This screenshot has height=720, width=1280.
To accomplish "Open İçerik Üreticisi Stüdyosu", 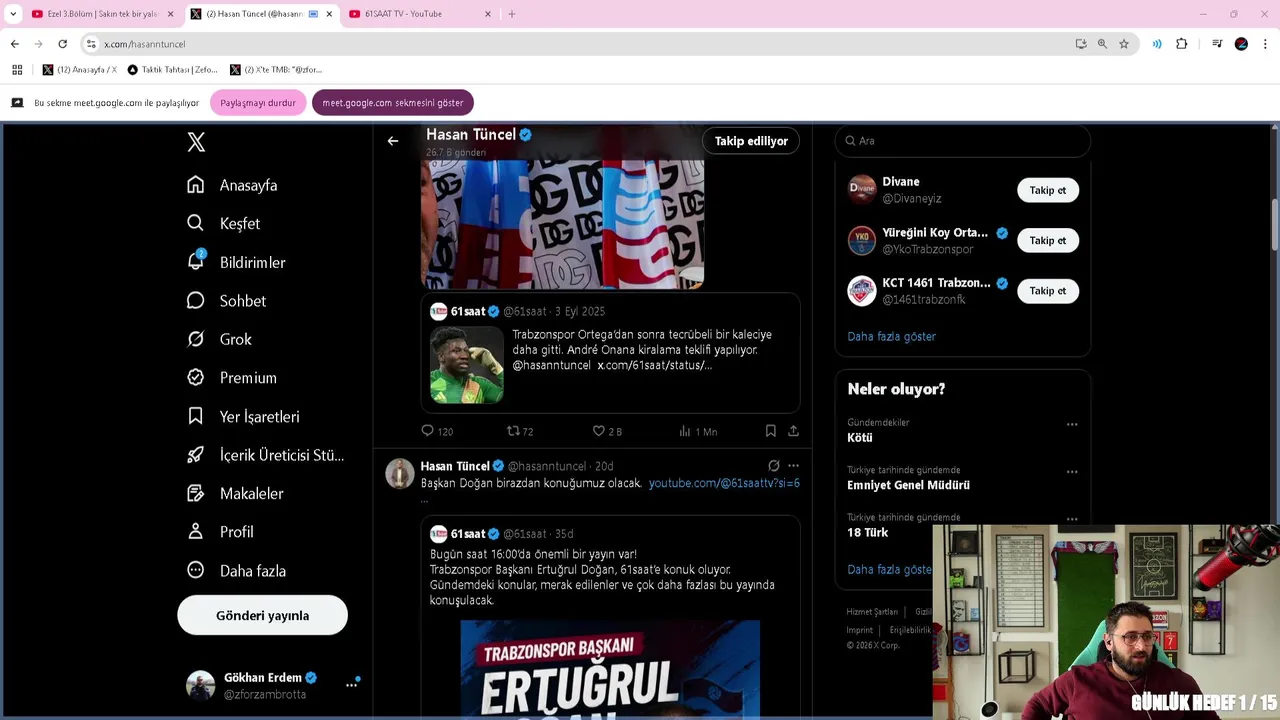I will 266,455.
